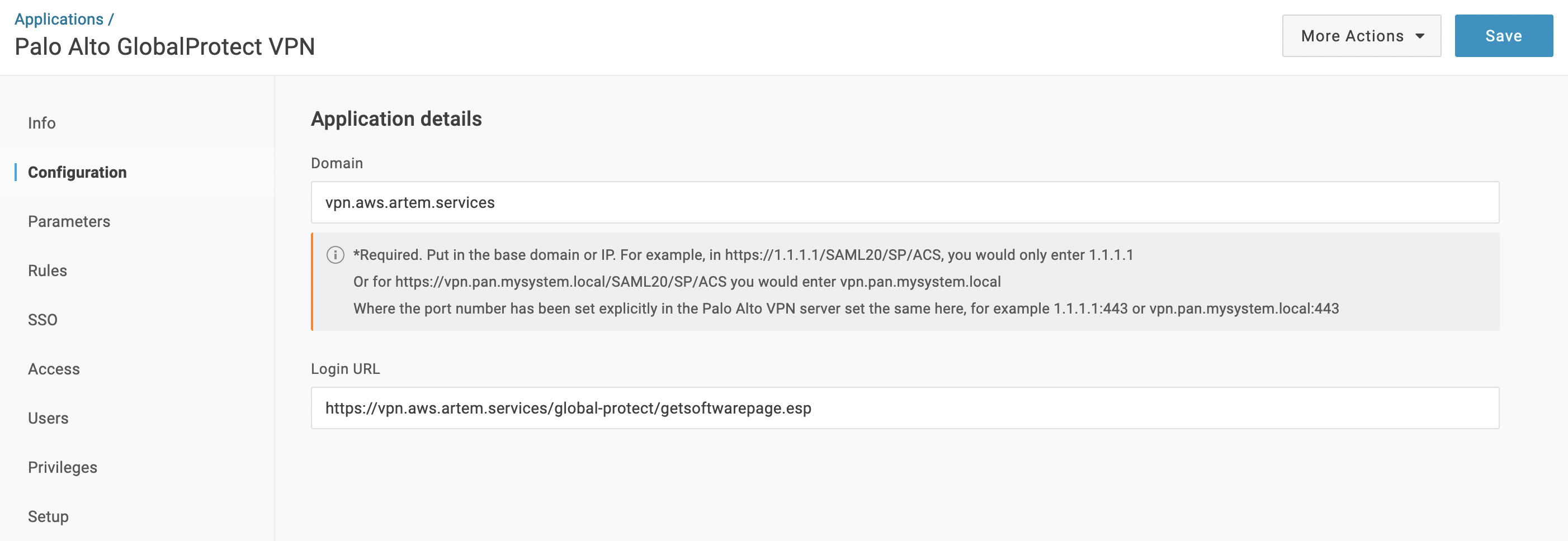The image size is (1568, 541).
Task: Click the info icon in the Domain hint box
Action: coord(336,255)
